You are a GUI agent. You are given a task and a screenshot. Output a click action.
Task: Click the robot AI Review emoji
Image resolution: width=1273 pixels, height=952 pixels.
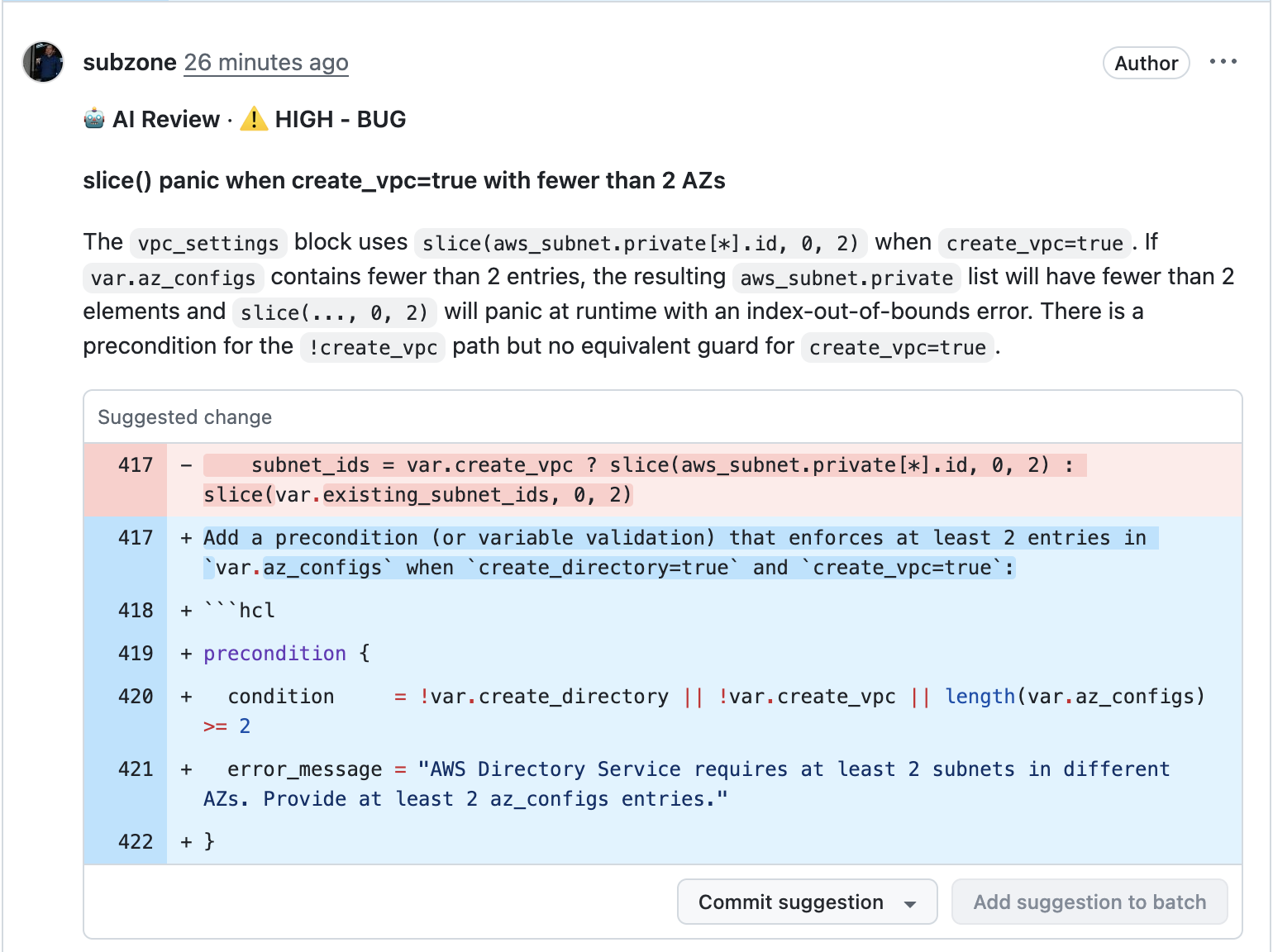point(94,119)
